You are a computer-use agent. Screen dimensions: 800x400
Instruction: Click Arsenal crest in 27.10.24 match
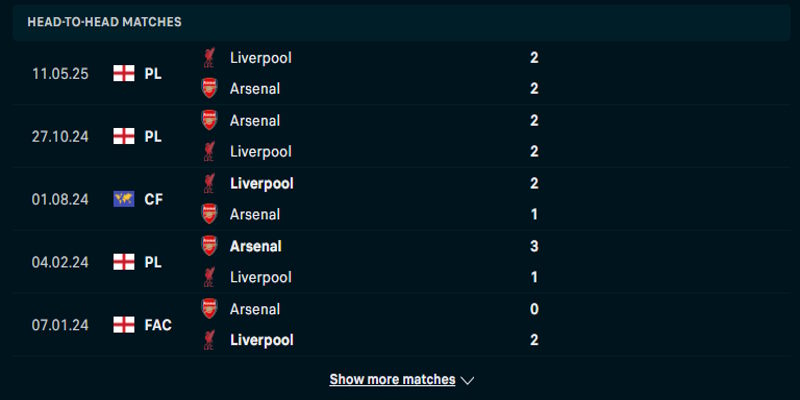point(209,120)
